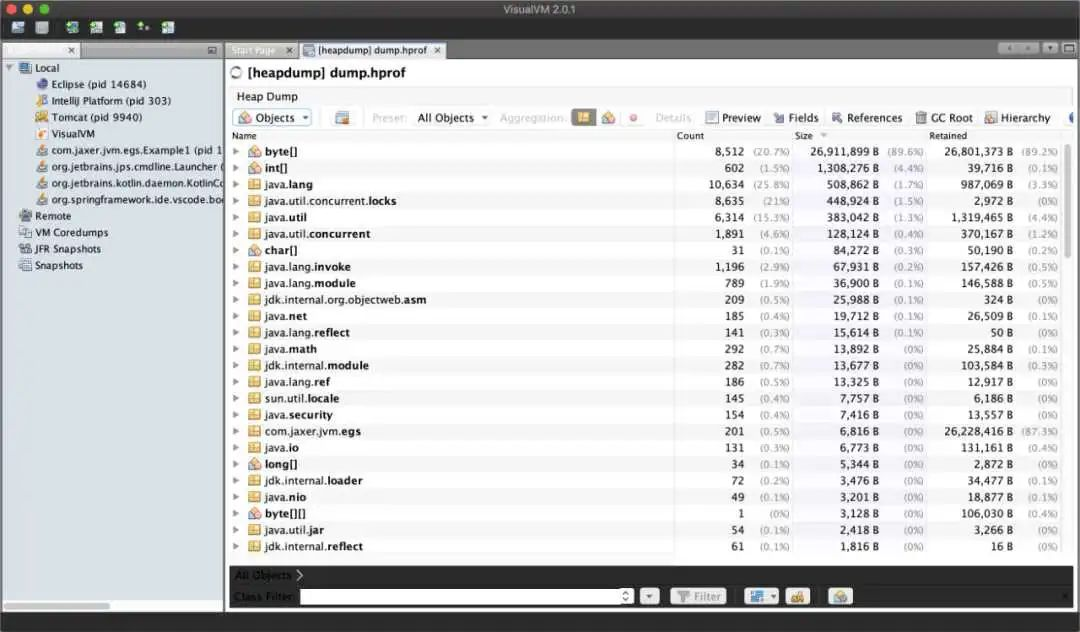Select package aggregation icon

click(x=583, y=118)
